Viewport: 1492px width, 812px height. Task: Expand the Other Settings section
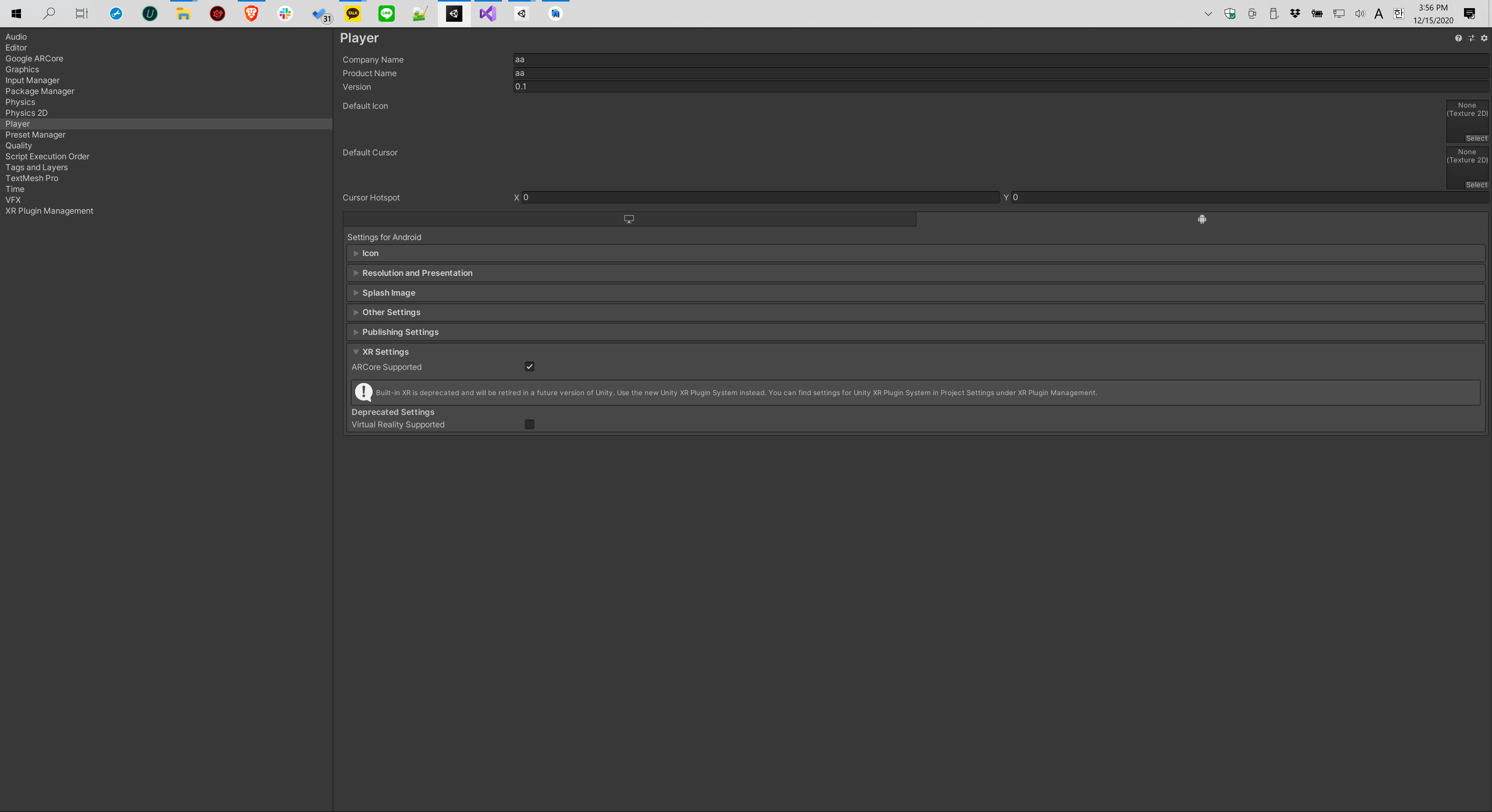(x=392, y=312)
